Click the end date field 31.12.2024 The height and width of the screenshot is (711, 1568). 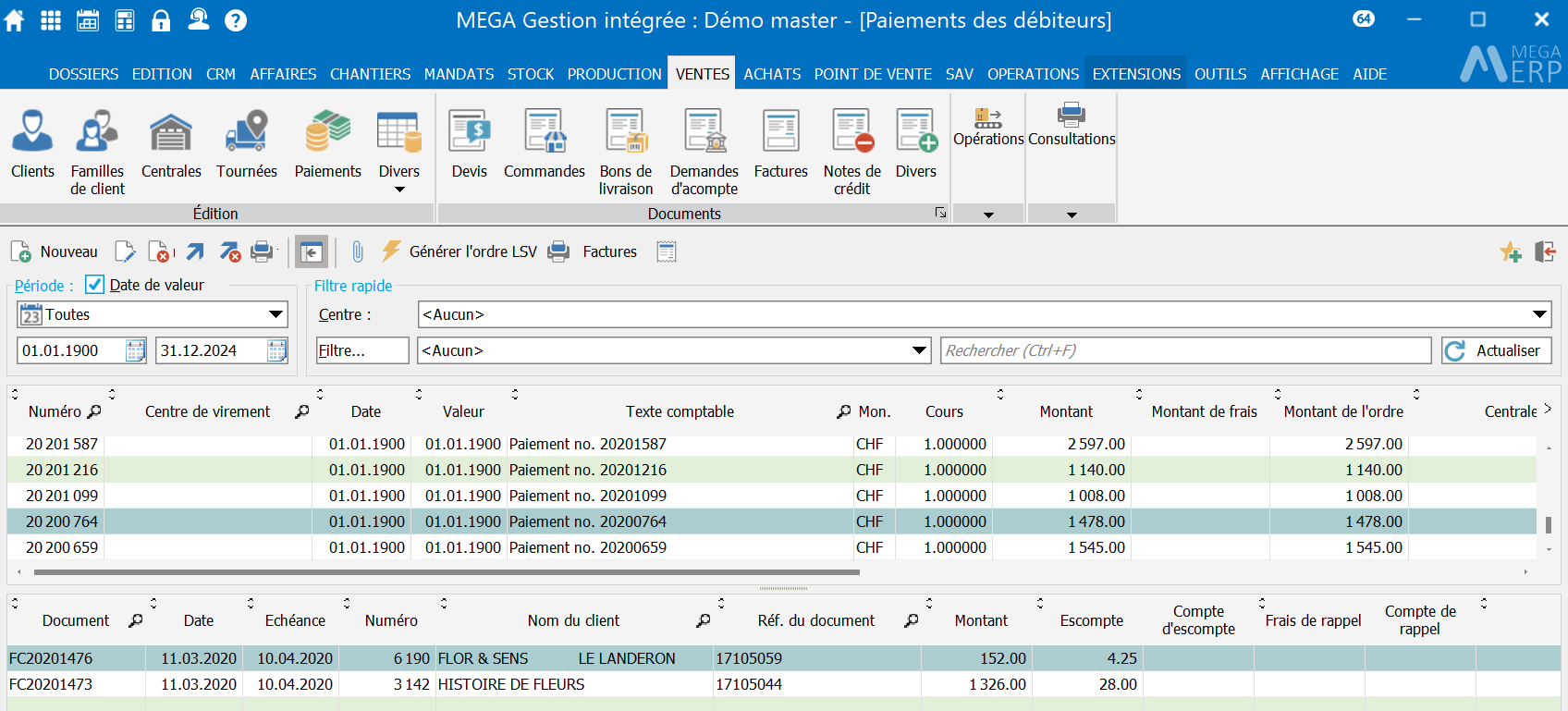coord(212,350)
